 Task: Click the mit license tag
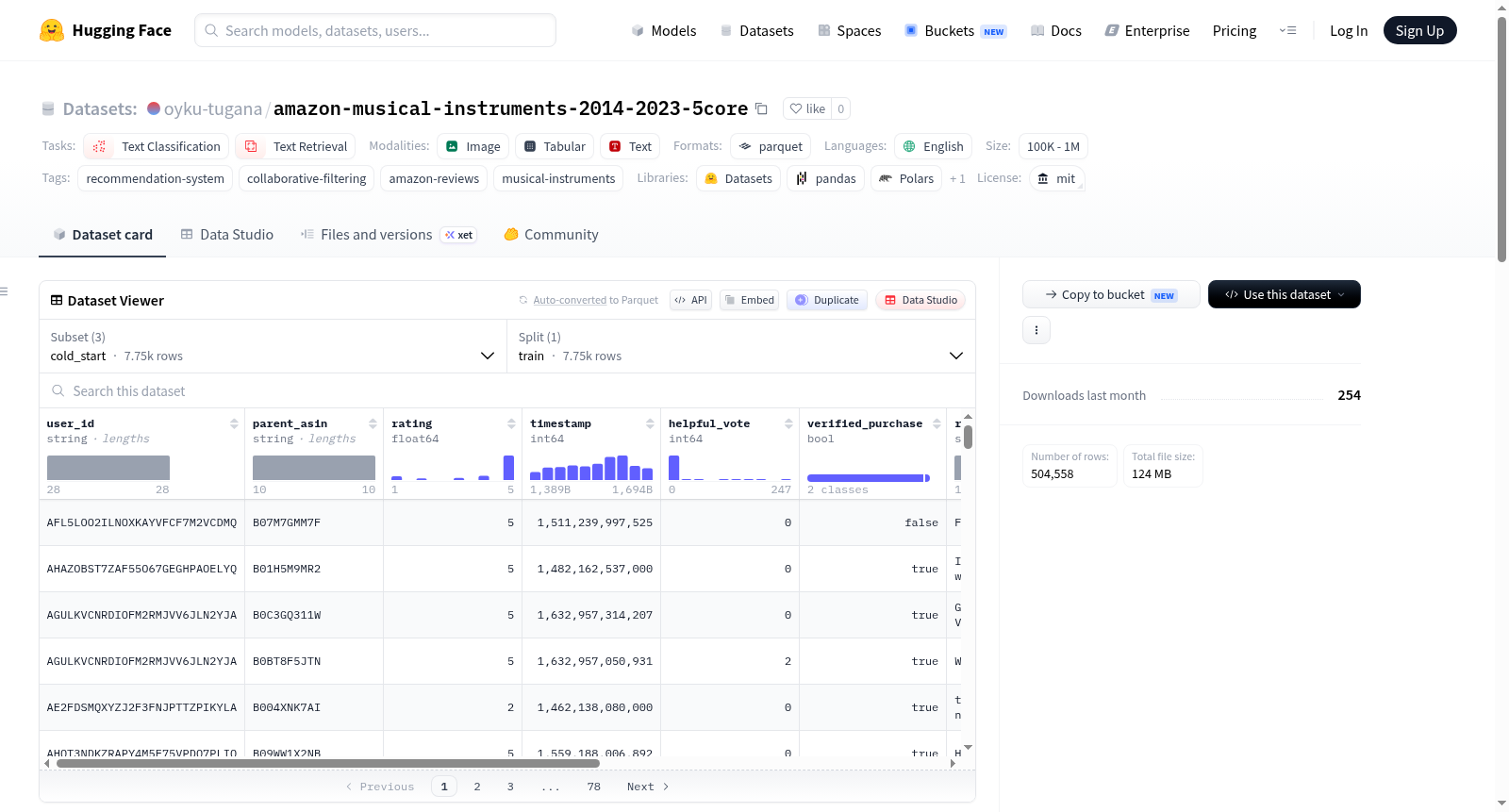tap(1056, 178)
